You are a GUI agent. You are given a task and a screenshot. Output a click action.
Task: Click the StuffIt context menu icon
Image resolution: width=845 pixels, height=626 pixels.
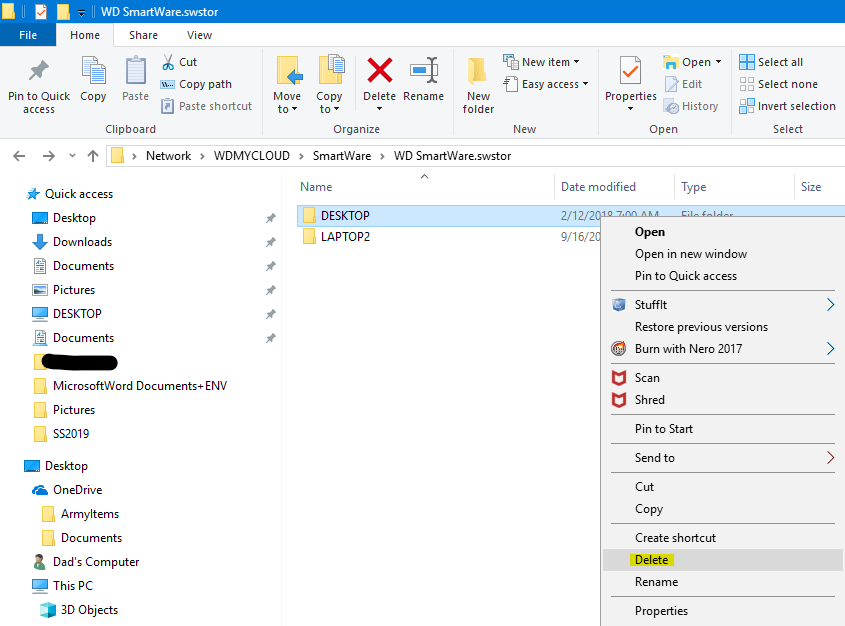pos(619,305)
